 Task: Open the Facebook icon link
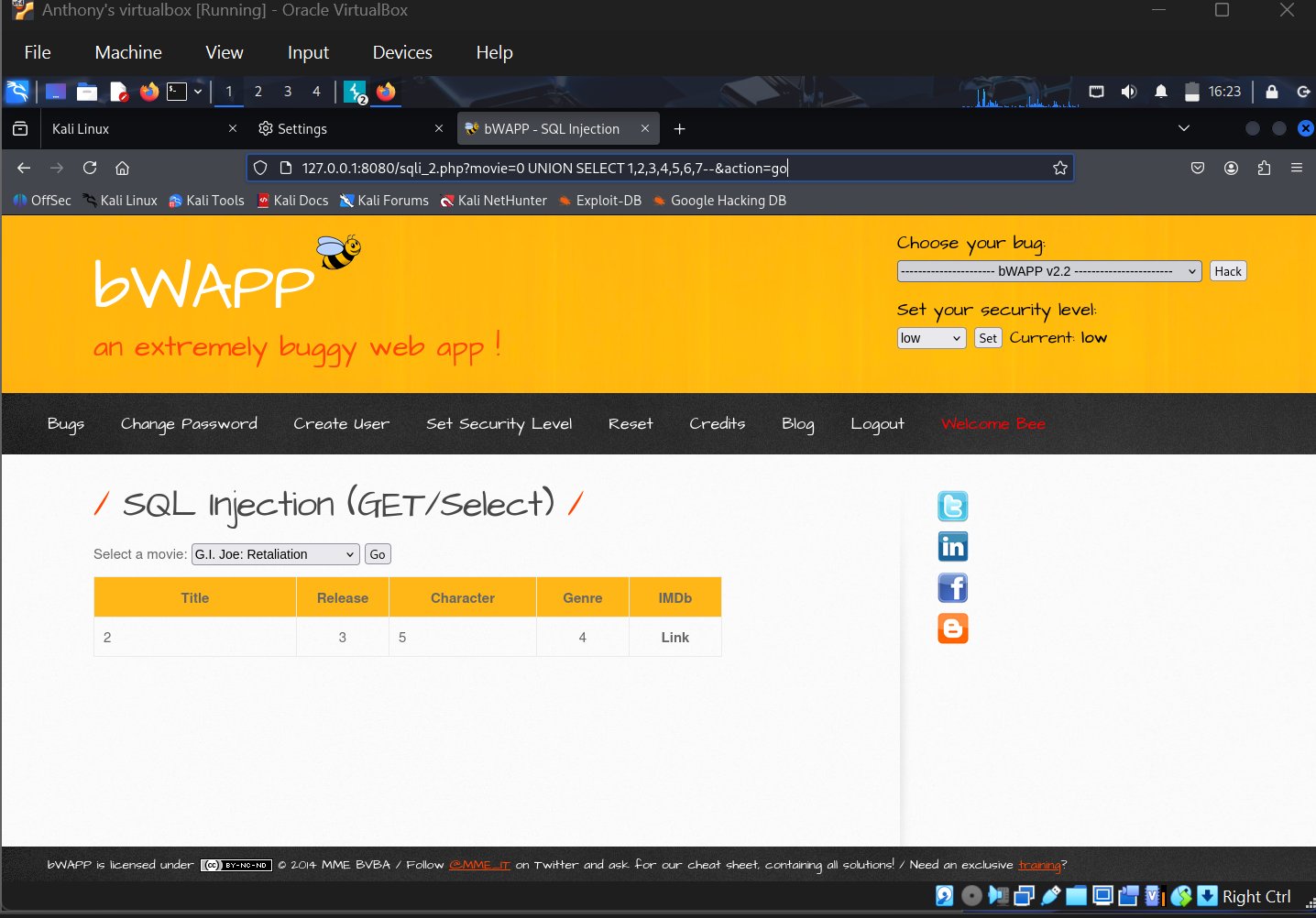pos(952,588)
